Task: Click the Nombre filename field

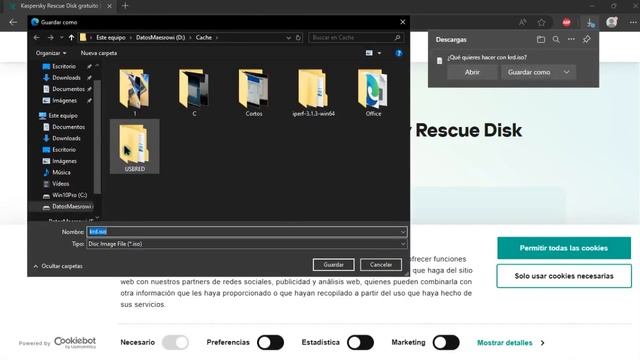Action: click(x=247, y=232)
